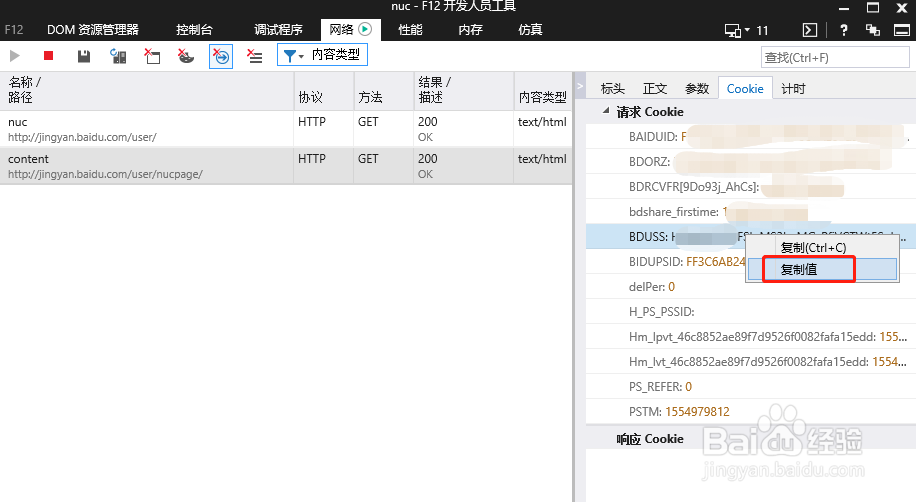This screenshot has height=502, width=916.
Task: Toggle clear entries on navigate icon
Action: click(x=221, y=56)
